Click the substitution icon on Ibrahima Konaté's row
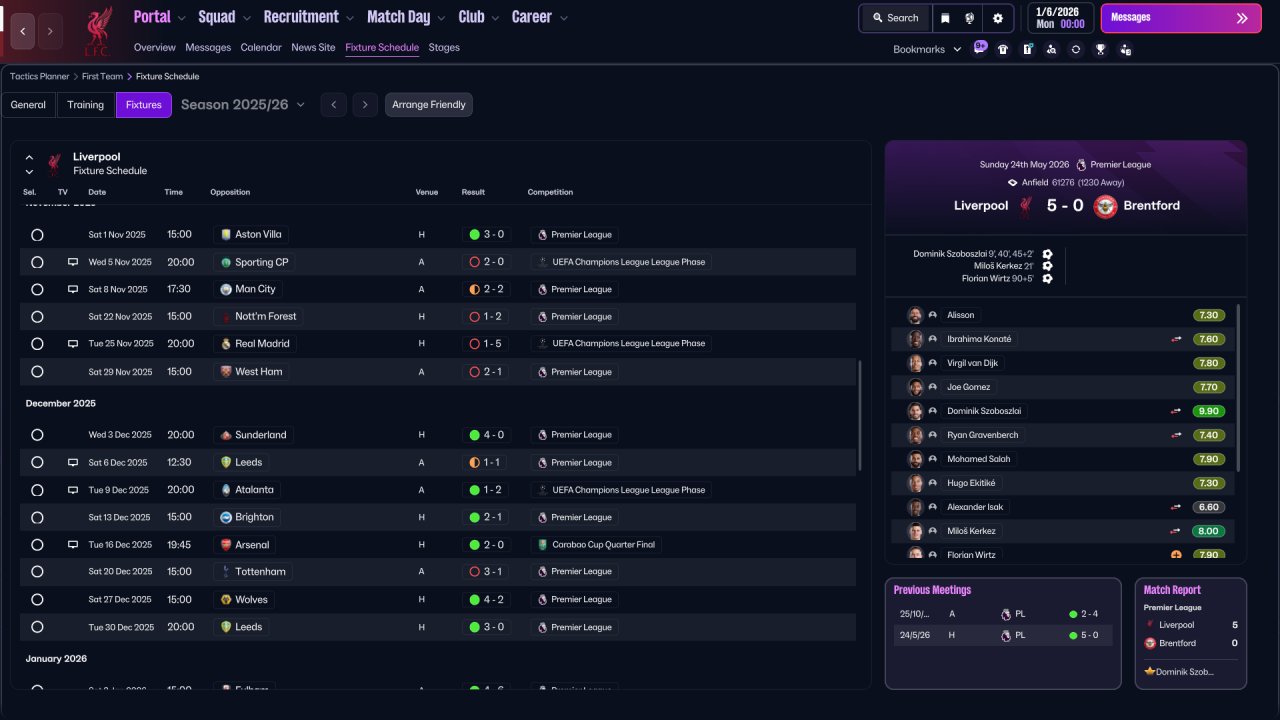The image size is (1280, 720). tap(1176, 339)
